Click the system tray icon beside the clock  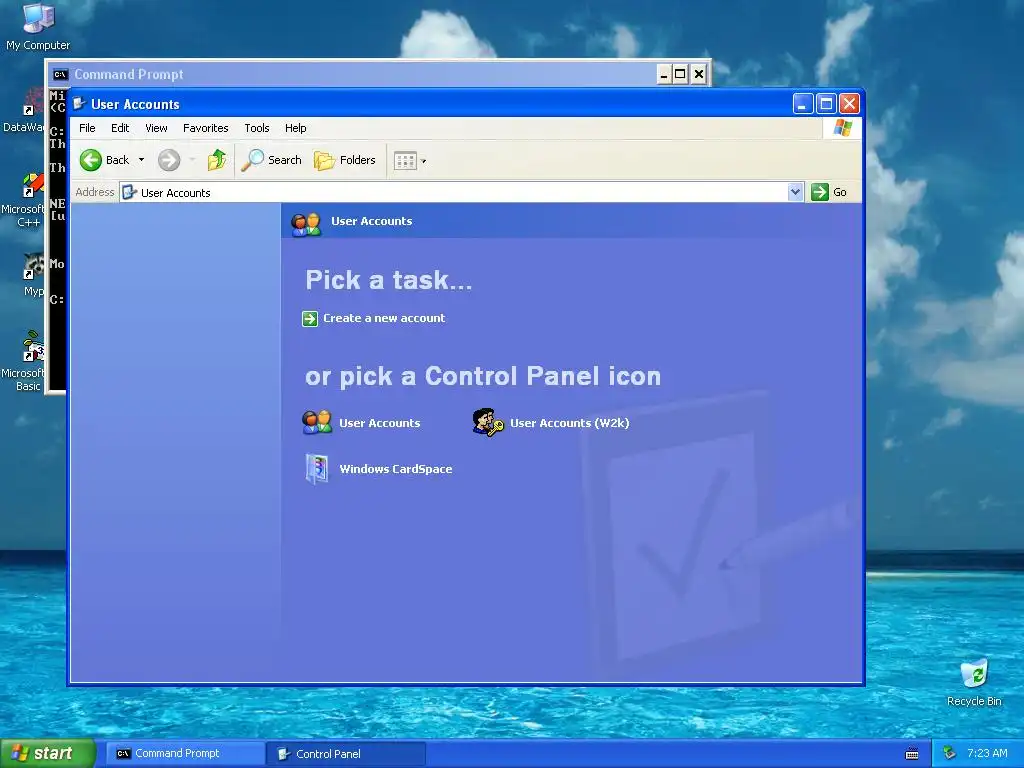click(950, 754)
